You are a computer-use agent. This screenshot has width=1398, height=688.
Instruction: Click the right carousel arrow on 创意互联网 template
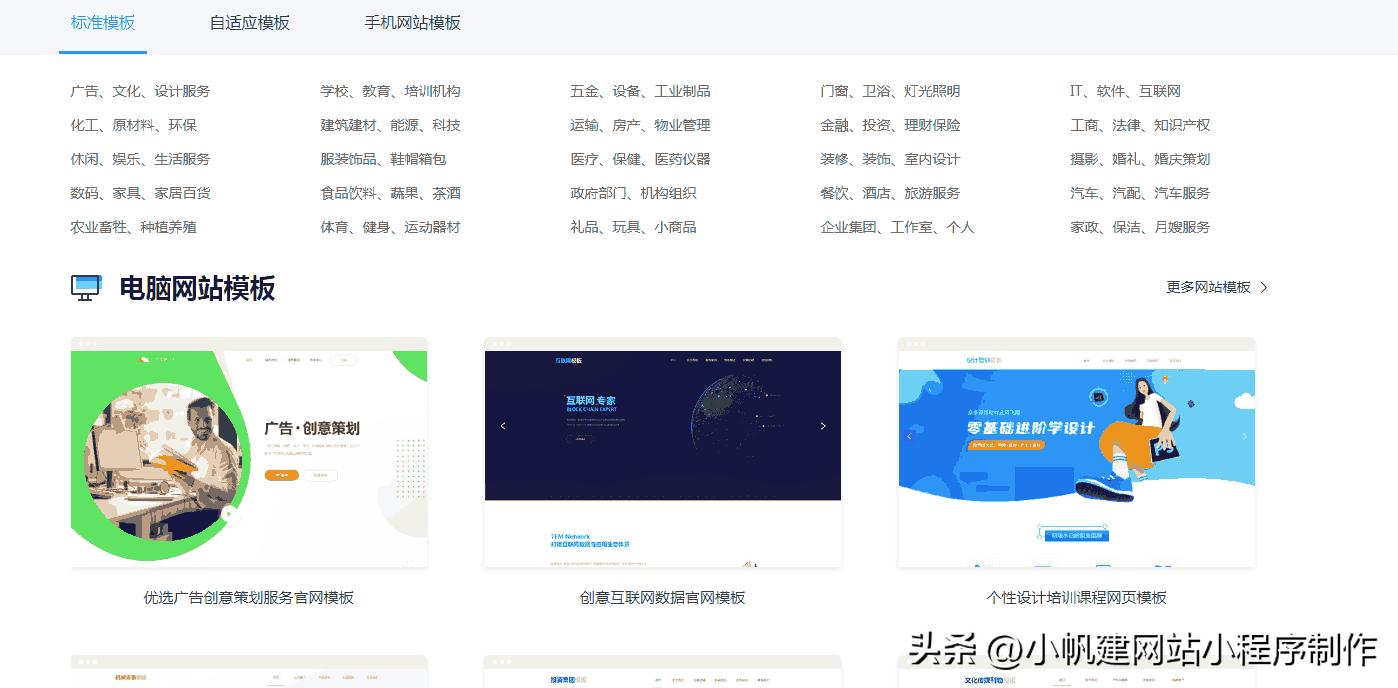(x=824, y=425)
